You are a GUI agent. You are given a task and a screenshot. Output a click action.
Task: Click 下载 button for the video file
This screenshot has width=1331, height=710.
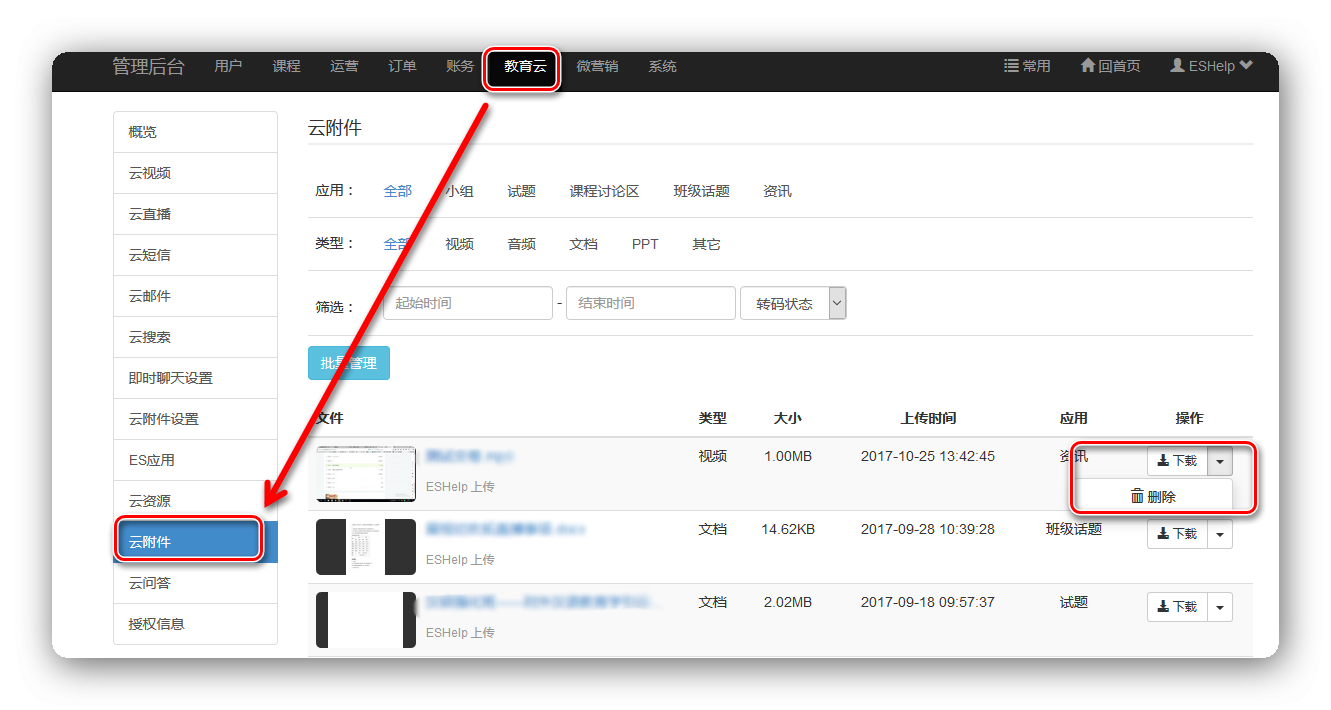tap(1177, 461)
